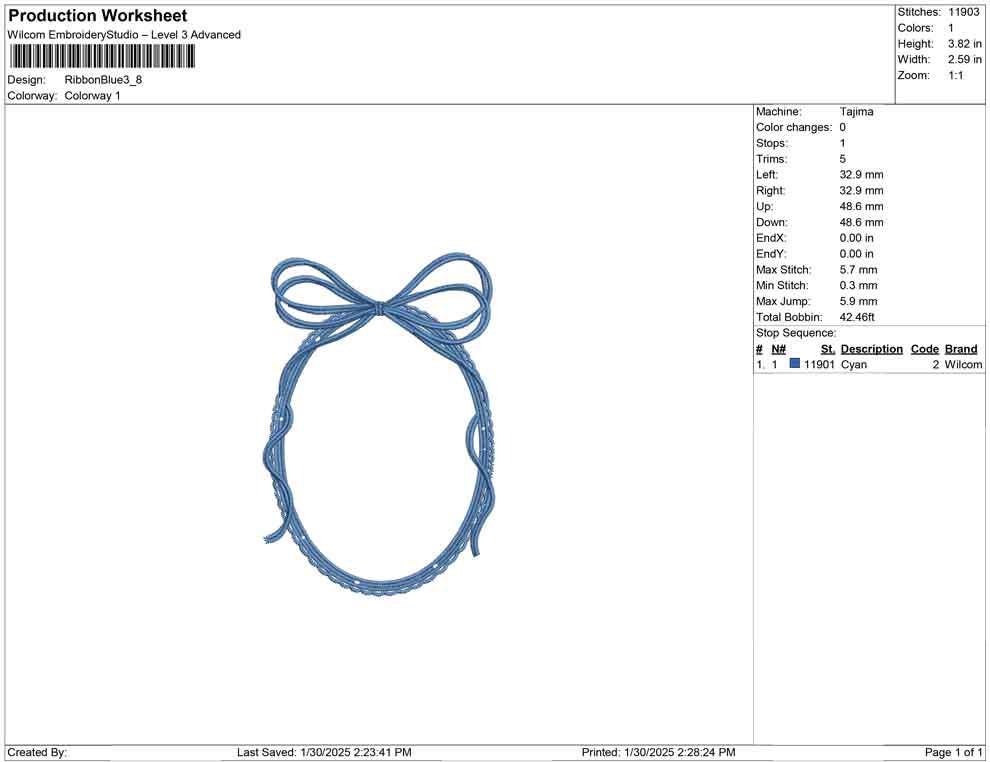
Task: Click the Created By field
Action: 35,751
